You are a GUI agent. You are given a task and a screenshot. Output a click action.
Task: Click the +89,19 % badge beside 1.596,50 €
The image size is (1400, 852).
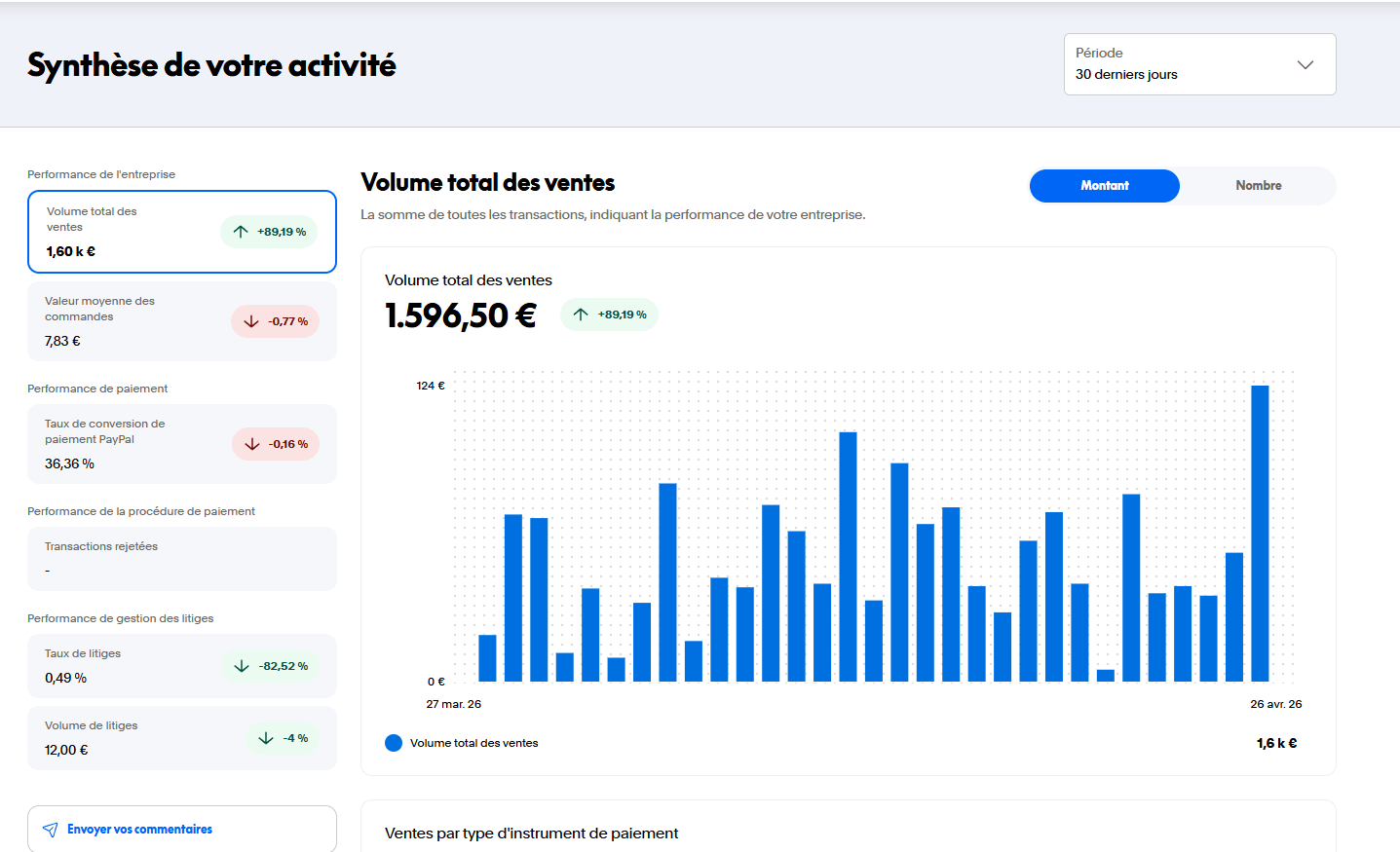(609, 315)
